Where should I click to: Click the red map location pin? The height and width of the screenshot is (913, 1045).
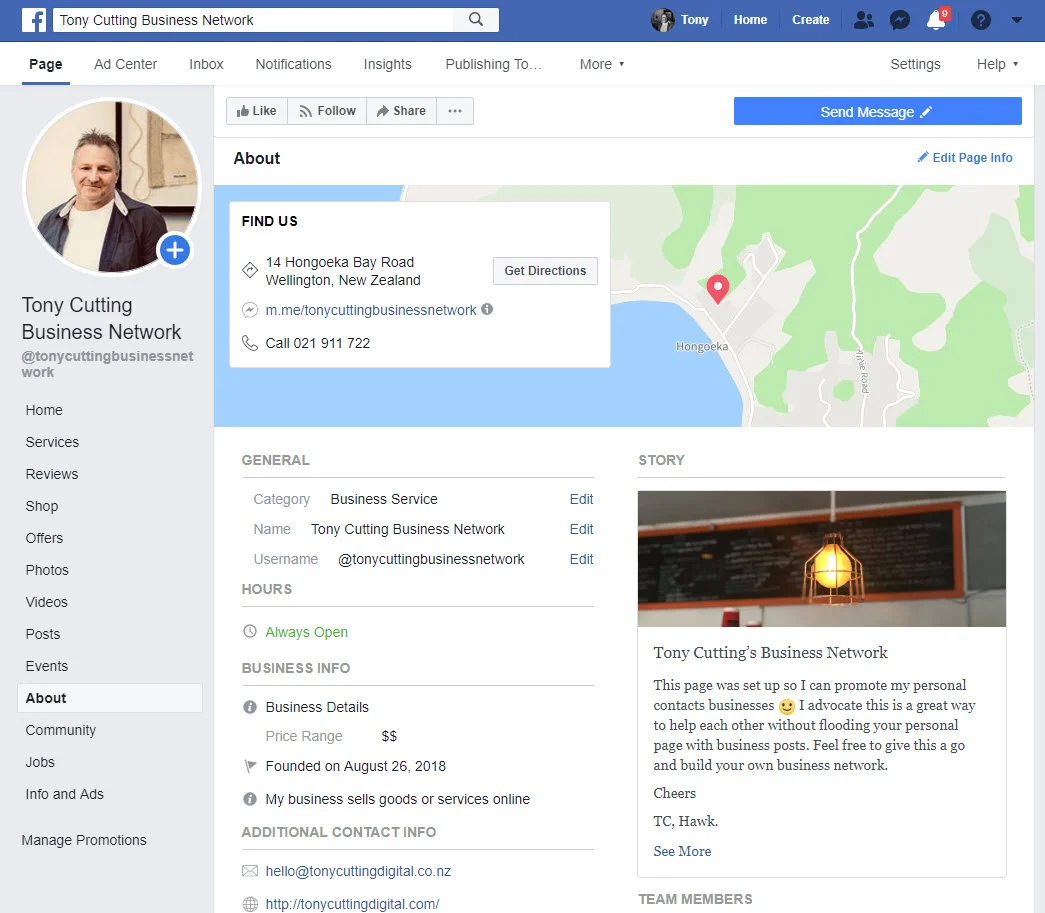point(718,289)
